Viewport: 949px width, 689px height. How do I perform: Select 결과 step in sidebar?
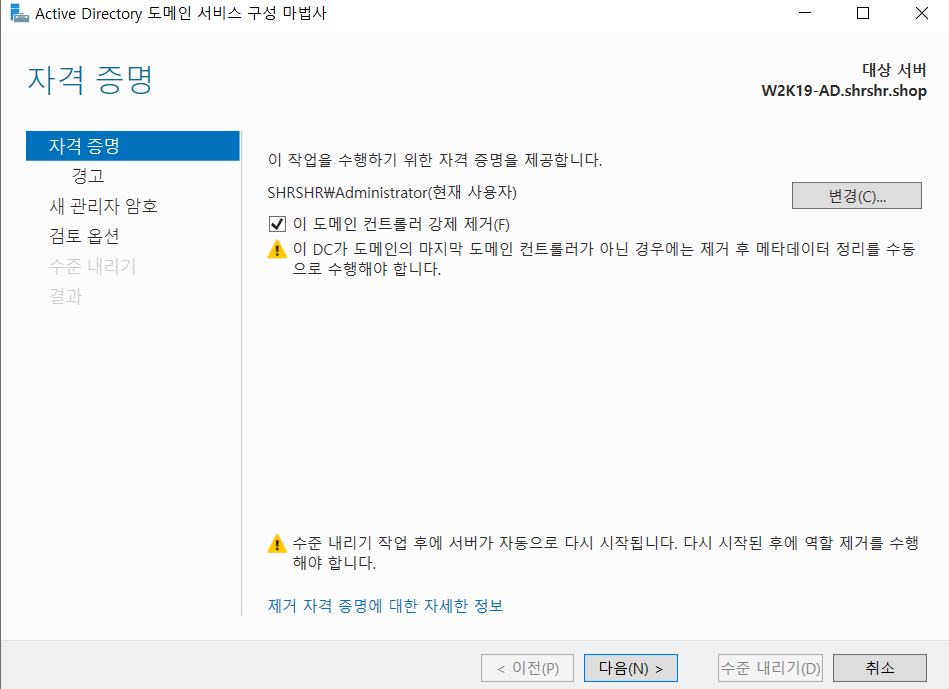(x=65, y=296)
